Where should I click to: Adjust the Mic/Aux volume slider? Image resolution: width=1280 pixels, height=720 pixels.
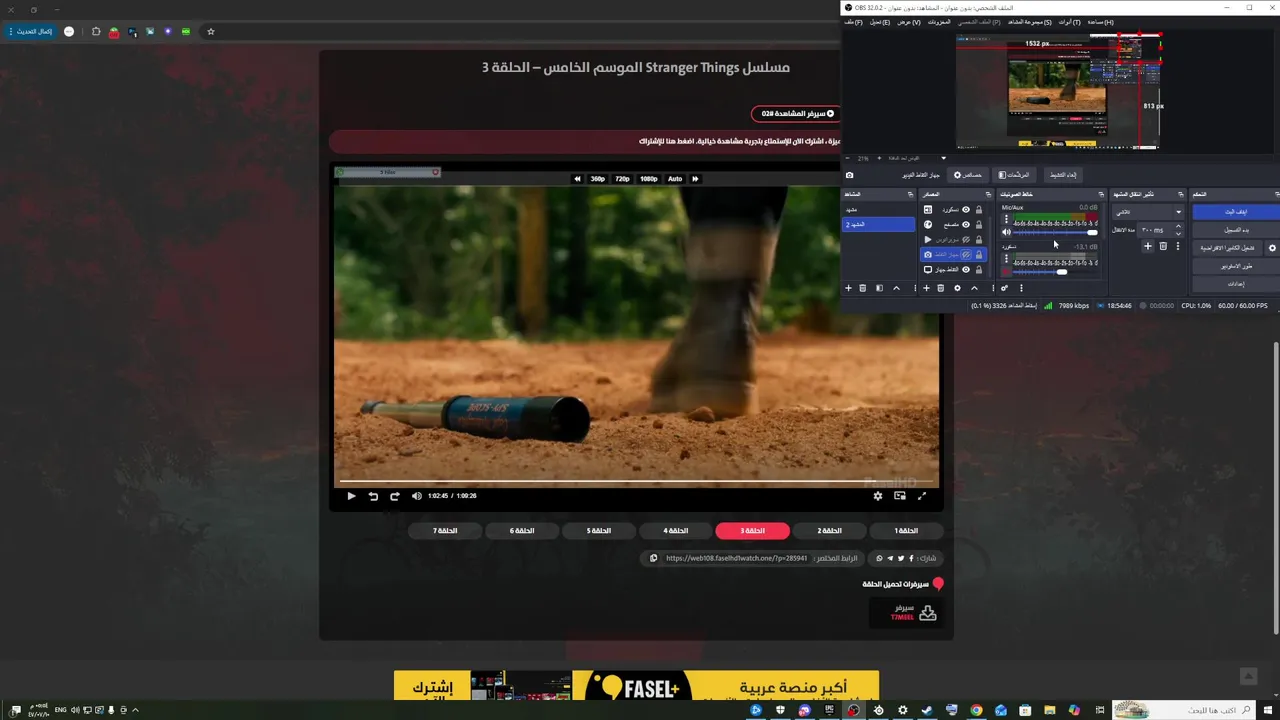[x=1055, y=232]
